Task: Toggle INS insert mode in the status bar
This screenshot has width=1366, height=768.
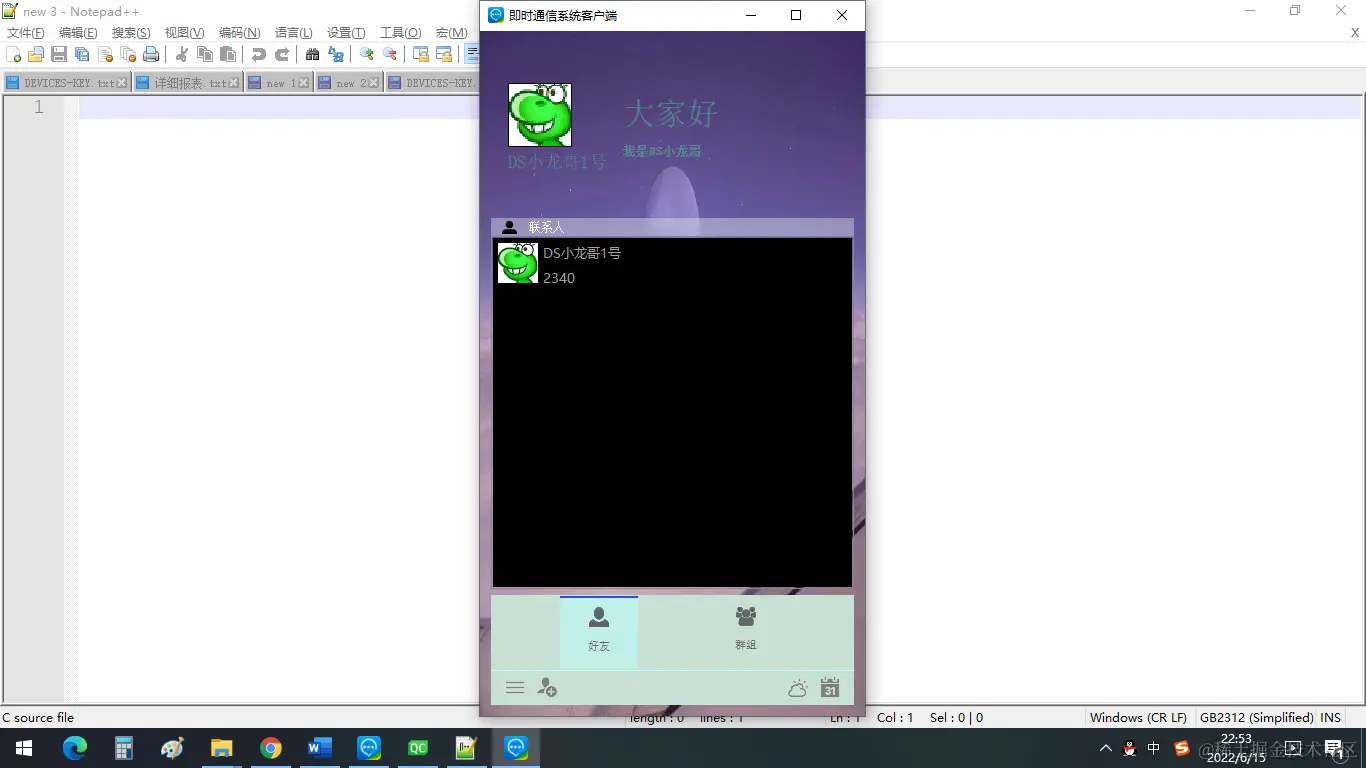Action: click(x=1330, y=717)
